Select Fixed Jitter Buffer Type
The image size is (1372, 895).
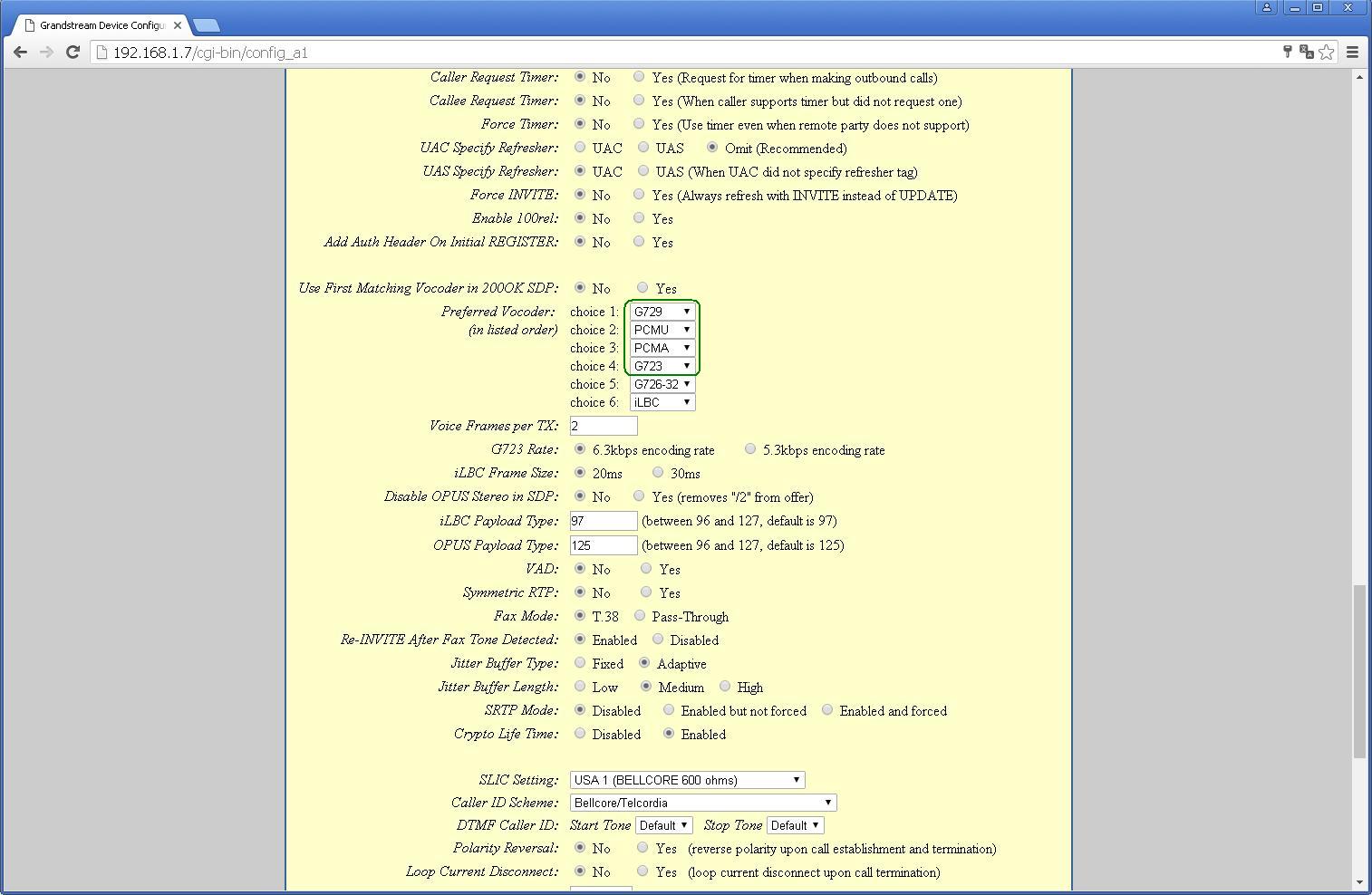click(580, 663)
